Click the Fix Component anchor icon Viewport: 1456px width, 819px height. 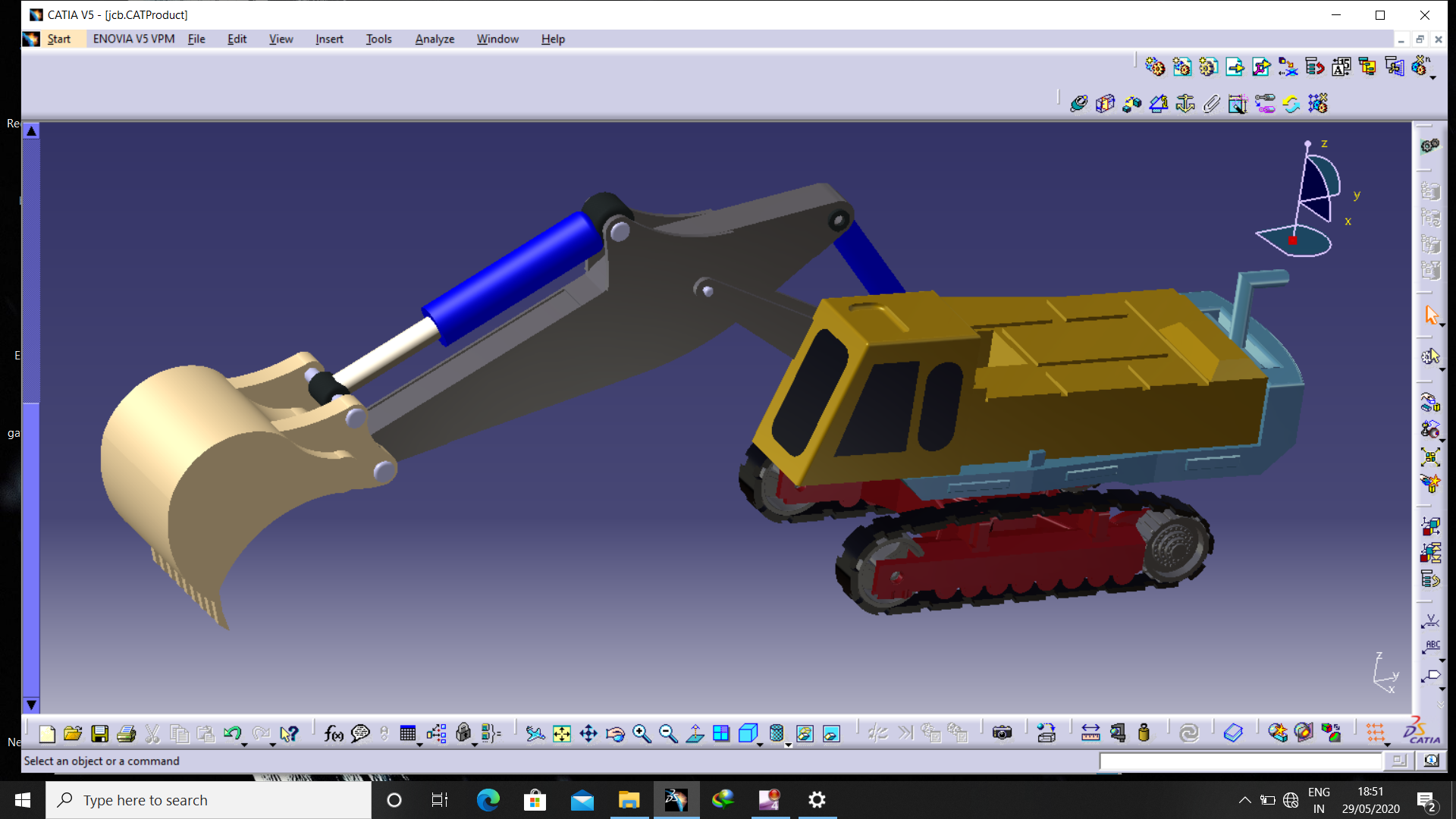click(1185, 104)
